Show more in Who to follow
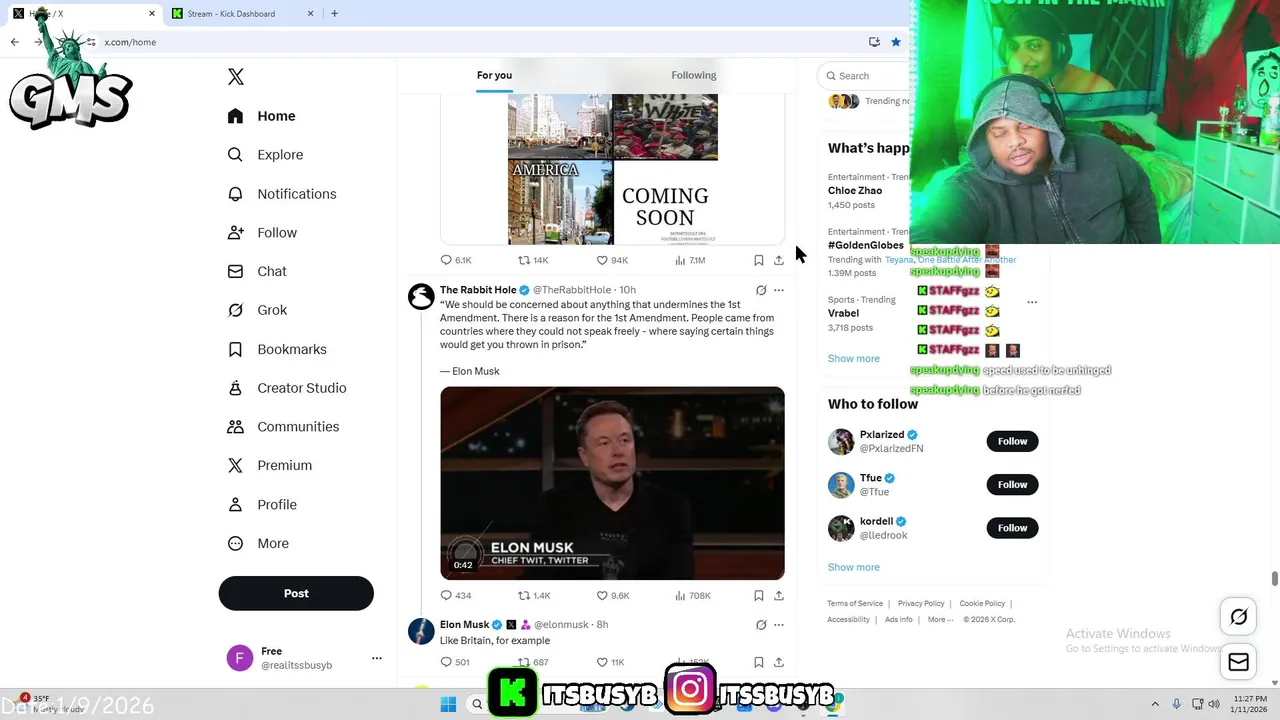 (854, 567)
